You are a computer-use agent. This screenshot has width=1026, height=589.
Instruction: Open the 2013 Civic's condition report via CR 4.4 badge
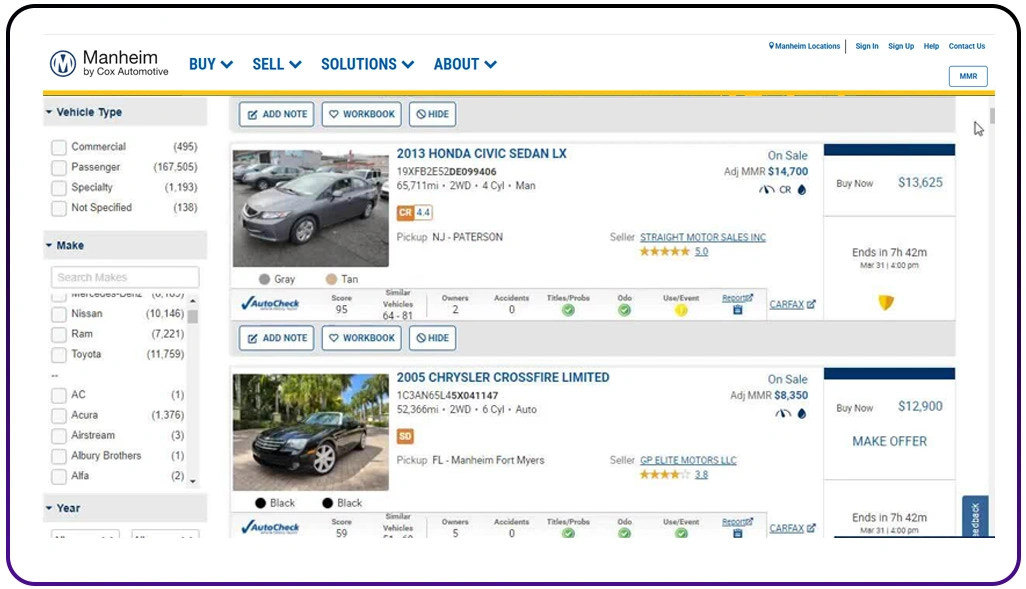(414, 212)
